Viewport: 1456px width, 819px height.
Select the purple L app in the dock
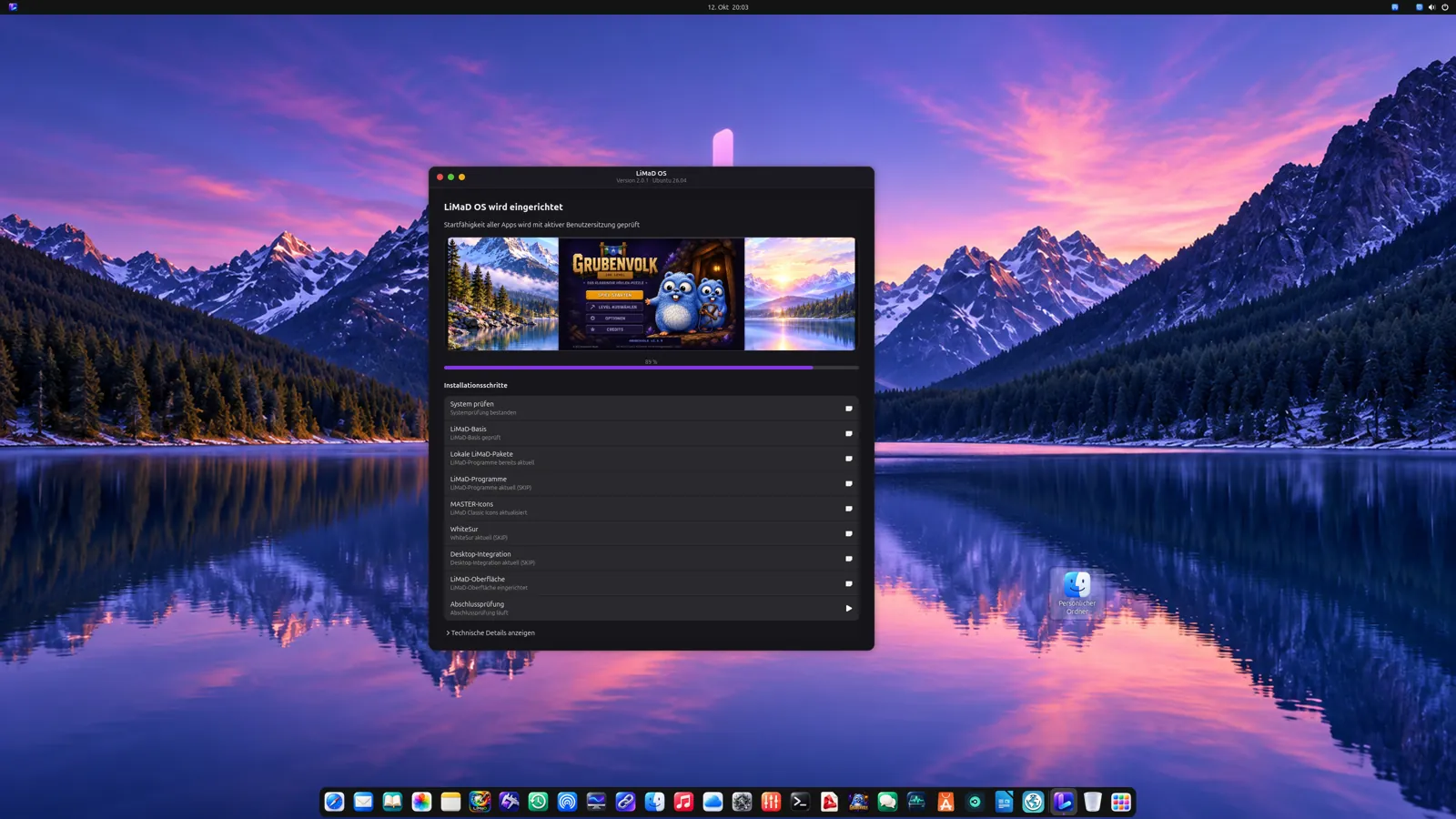click(x=1063, y=802)
